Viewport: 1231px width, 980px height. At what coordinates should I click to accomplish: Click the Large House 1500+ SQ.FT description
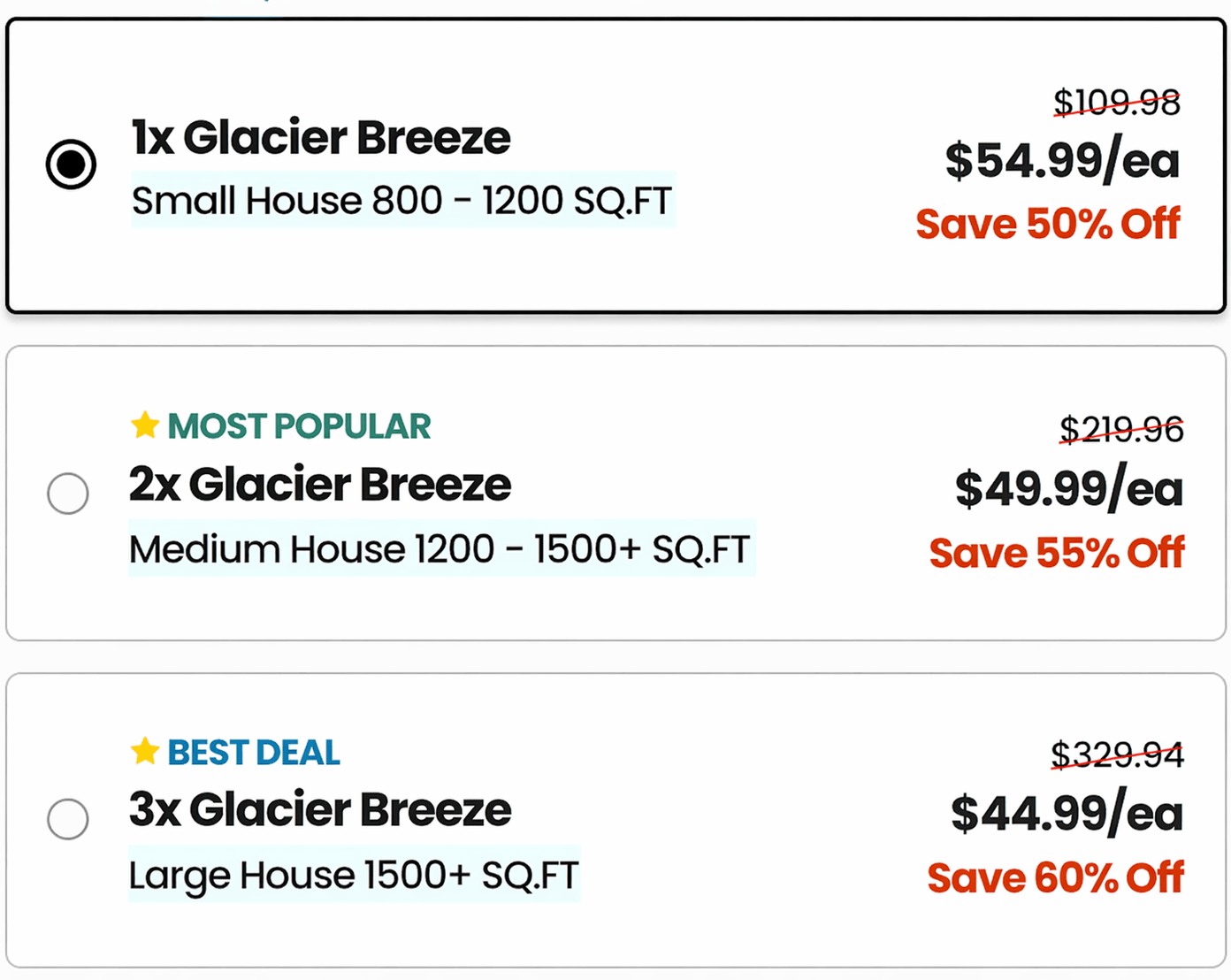[x=353, y=875]
